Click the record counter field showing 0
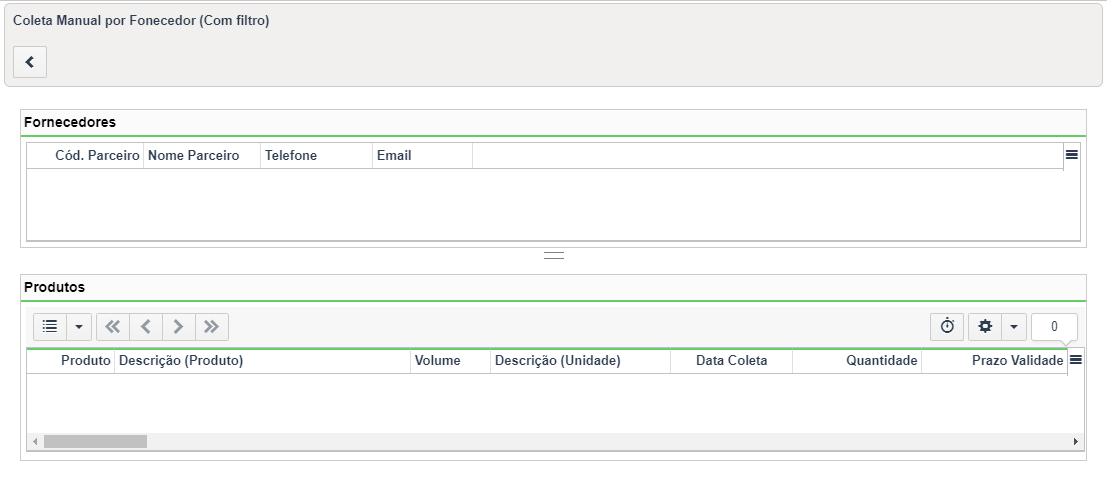 click(x=1054, y=326)
